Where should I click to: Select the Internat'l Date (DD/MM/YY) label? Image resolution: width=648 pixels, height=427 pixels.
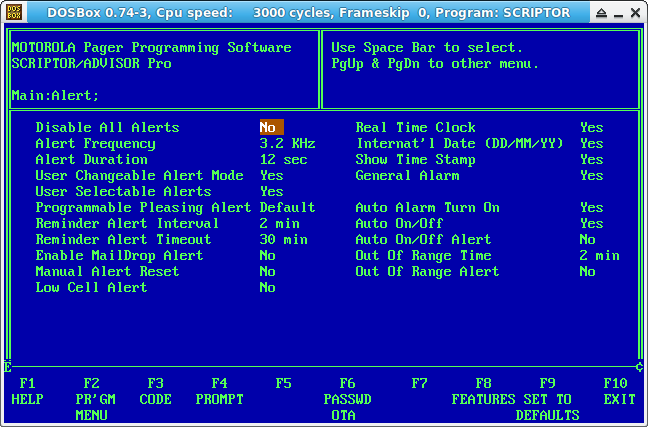pos(460,143)
